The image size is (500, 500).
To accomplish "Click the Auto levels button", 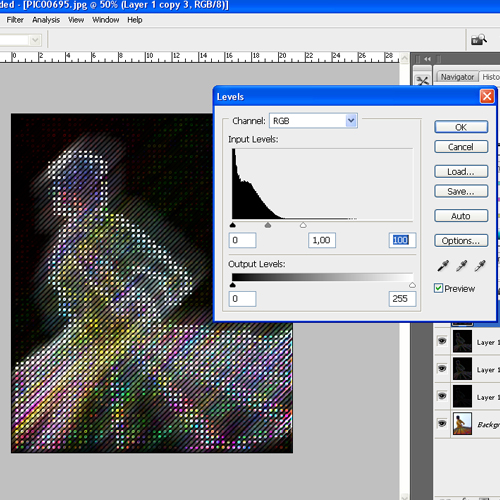I will coord(461,216).
